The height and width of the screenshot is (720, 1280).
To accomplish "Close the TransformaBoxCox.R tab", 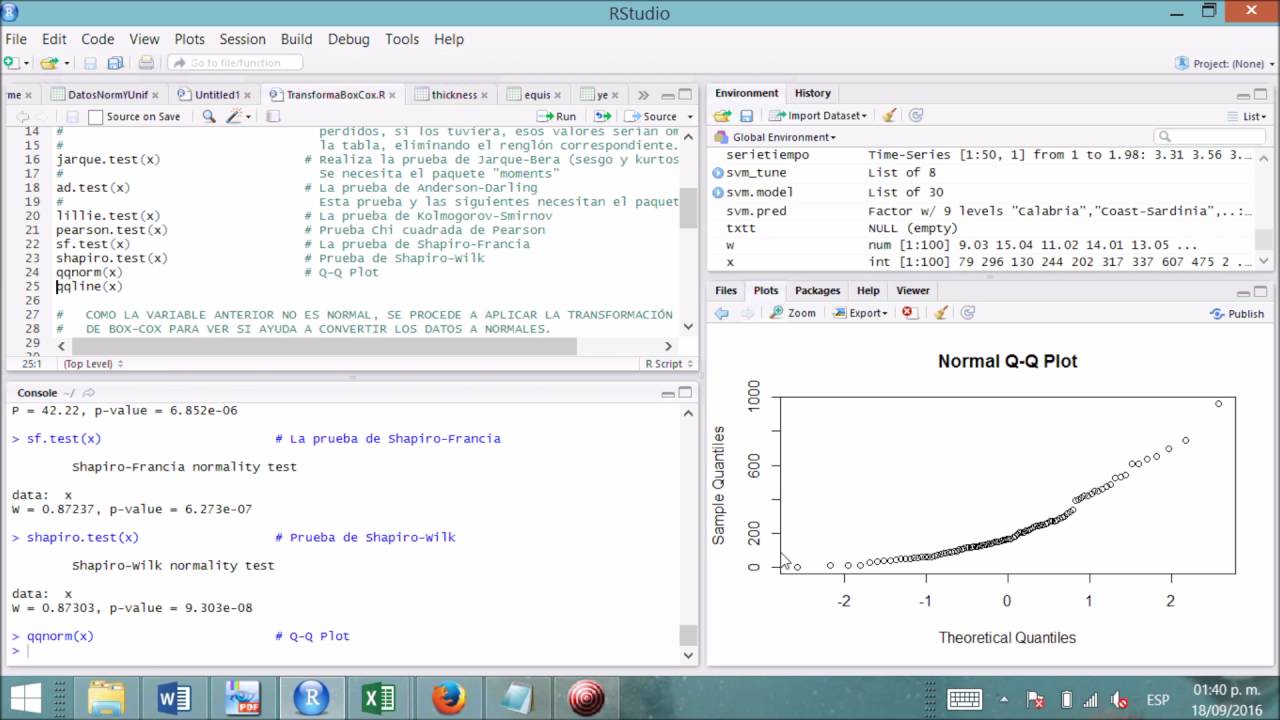I will tap(392, 96).
